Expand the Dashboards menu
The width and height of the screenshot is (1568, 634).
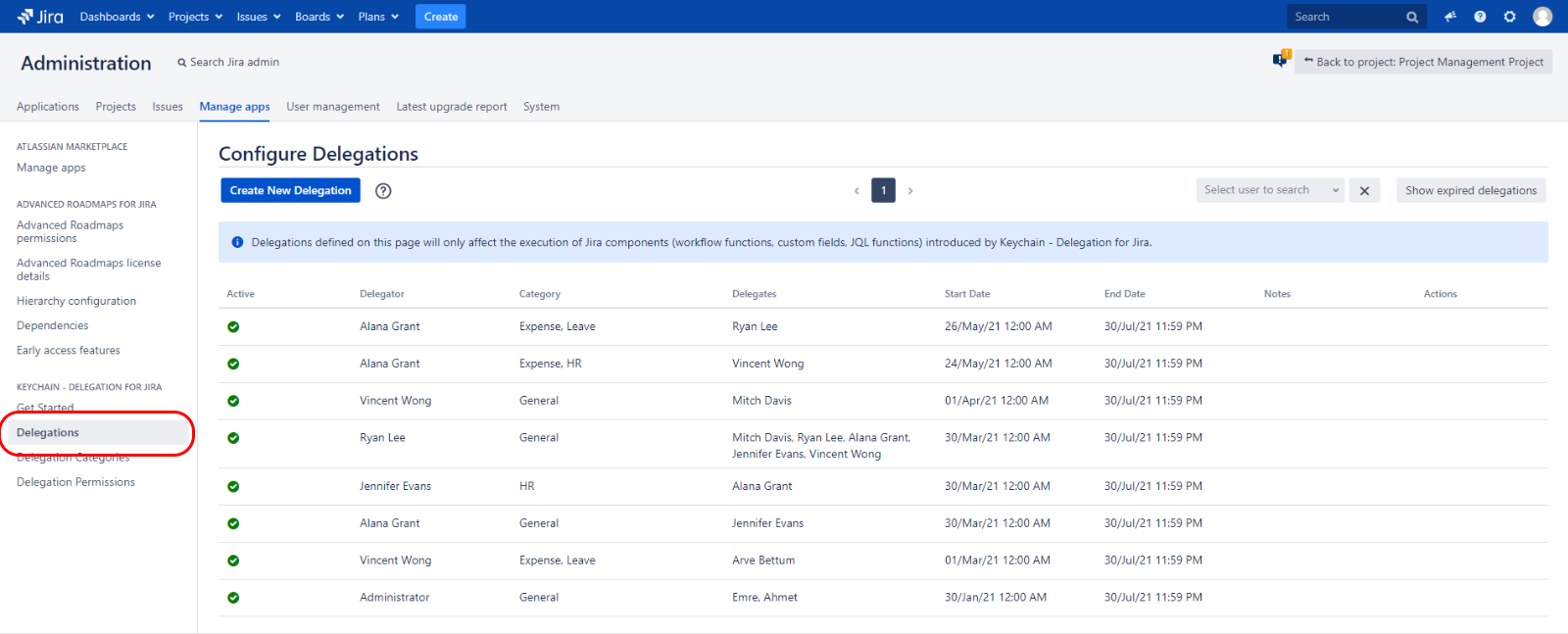[117, 17]
